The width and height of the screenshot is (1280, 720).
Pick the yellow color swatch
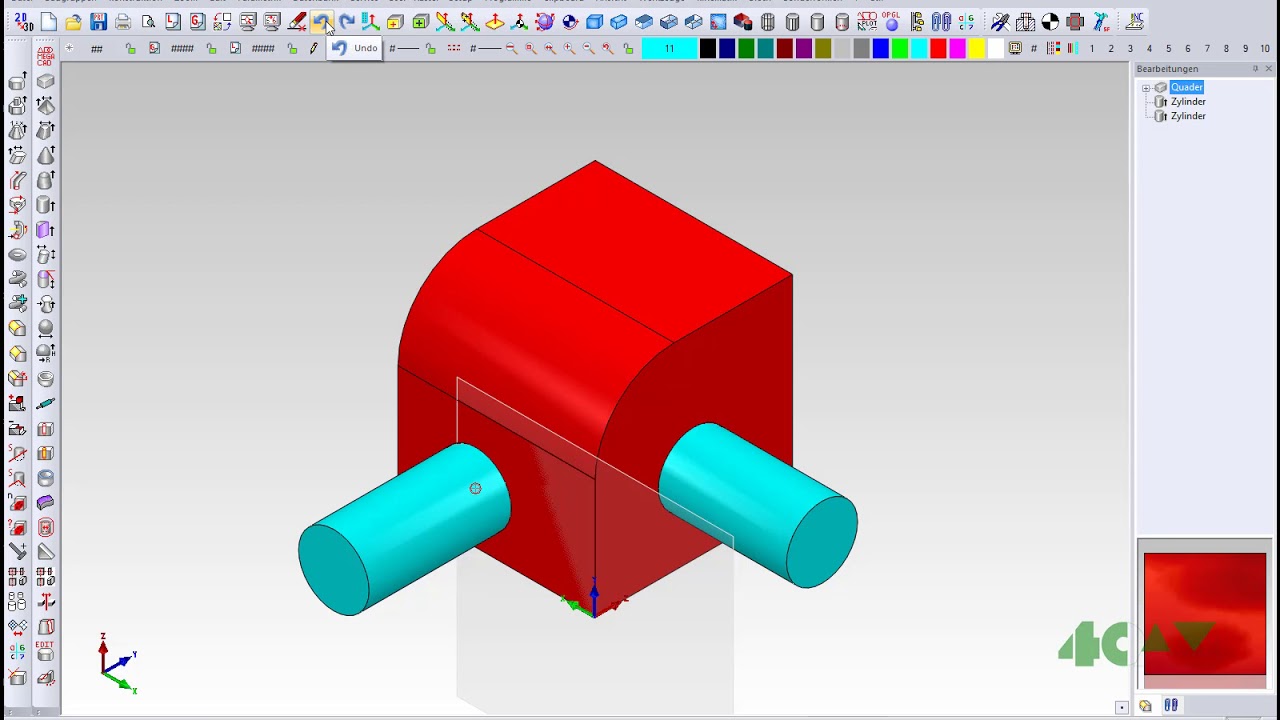click(976, 48)
